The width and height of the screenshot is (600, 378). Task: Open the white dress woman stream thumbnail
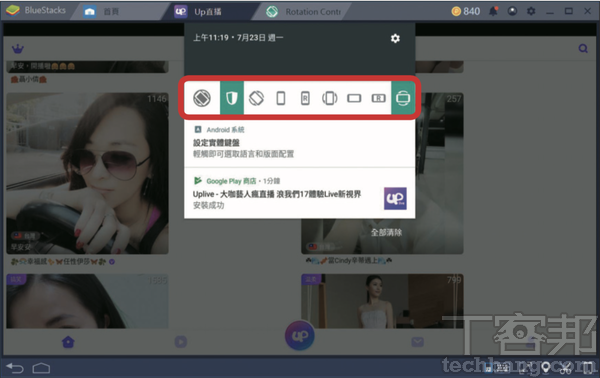tap(382, 301)
